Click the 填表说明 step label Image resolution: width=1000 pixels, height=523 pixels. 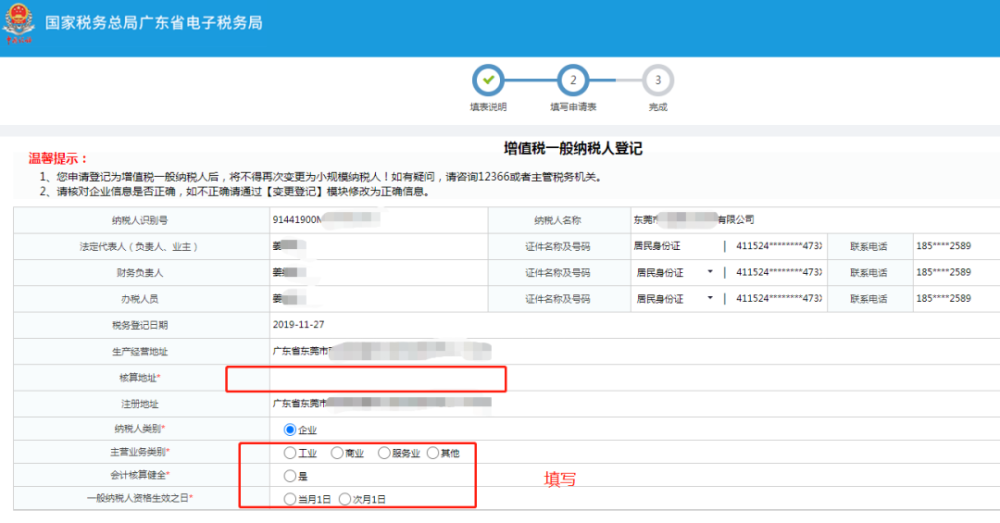click(489, 107)
